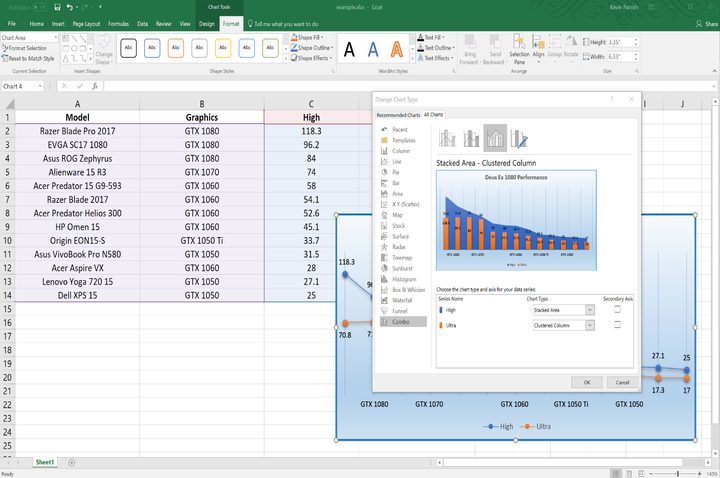Click the Insert Function fx icon
The image size is (720, 478).
95,86
